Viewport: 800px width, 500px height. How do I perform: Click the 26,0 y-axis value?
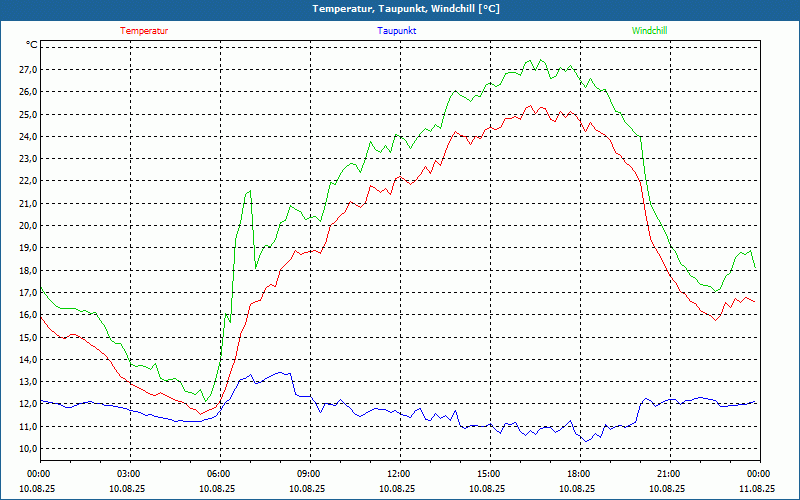tap(29, 92)
